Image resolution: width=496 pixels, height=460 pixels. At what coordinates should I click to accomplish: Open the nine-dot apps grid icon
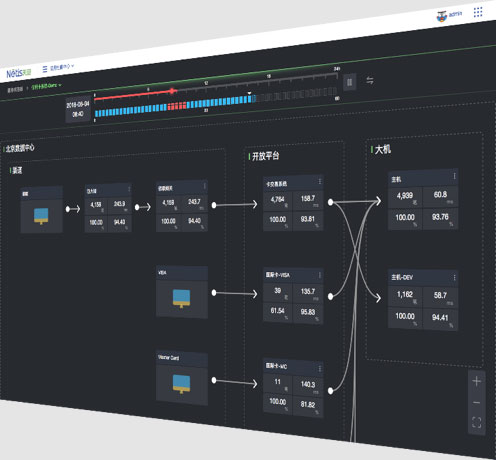(478, 12)
